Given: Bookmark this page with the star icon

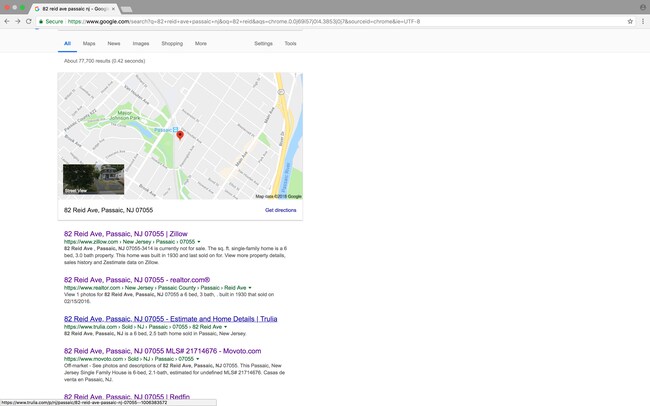Looking at the screenshot, I should [630, 21].
